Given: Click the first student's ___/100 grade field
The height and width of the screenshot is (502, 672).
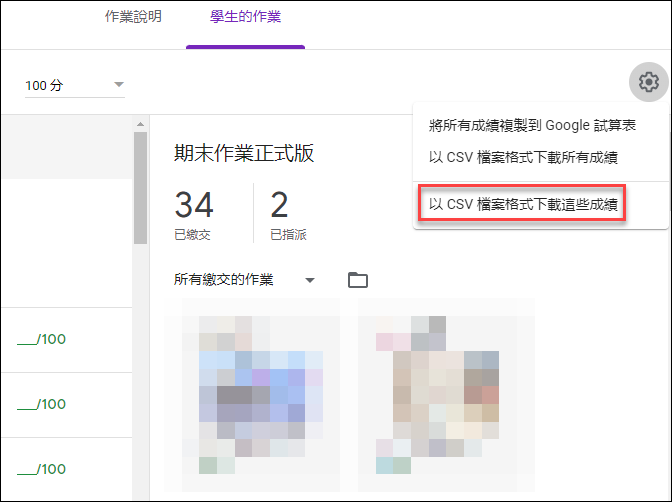Looking at the screenshot, I should [x=42, y=340].
